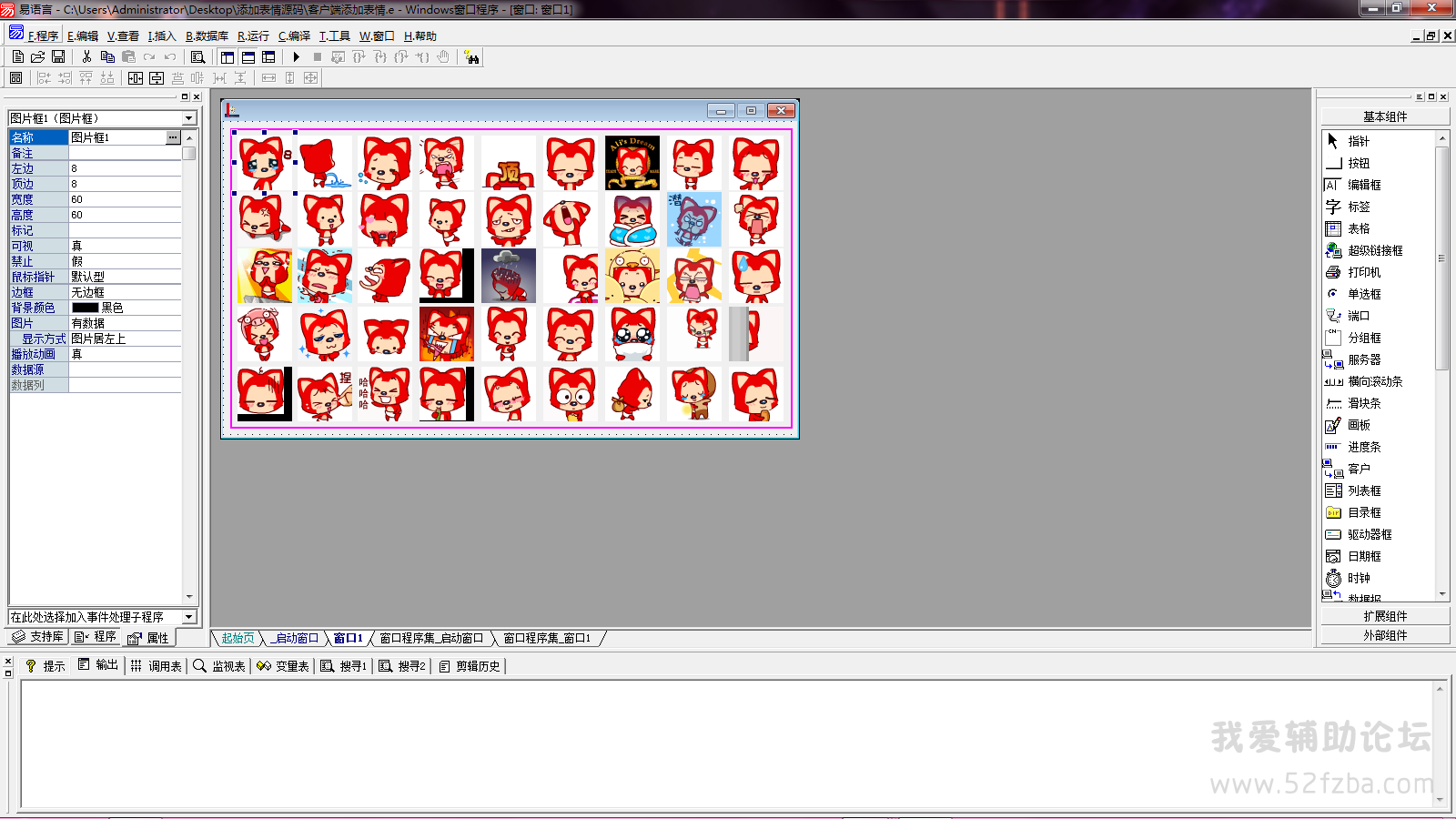Click the 背景颜色 black color swatch
This screenshot has height=819, width=1456.
click(85, 308)
